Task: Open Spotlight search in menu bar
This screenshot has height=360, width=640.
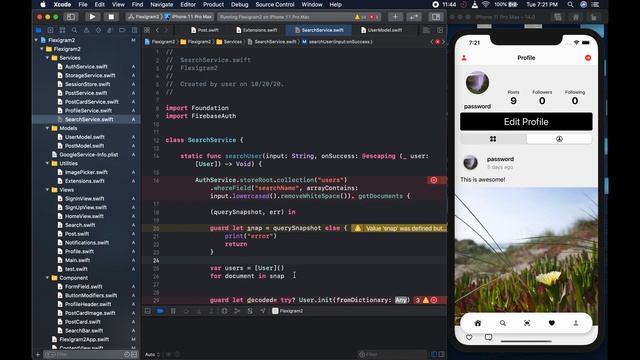Action: click(570, 4)
